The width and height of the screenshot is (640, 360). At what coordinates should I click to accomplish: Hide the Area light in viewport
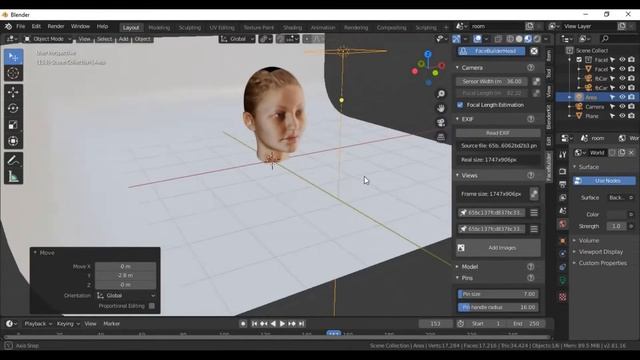(x=622, y=97)
